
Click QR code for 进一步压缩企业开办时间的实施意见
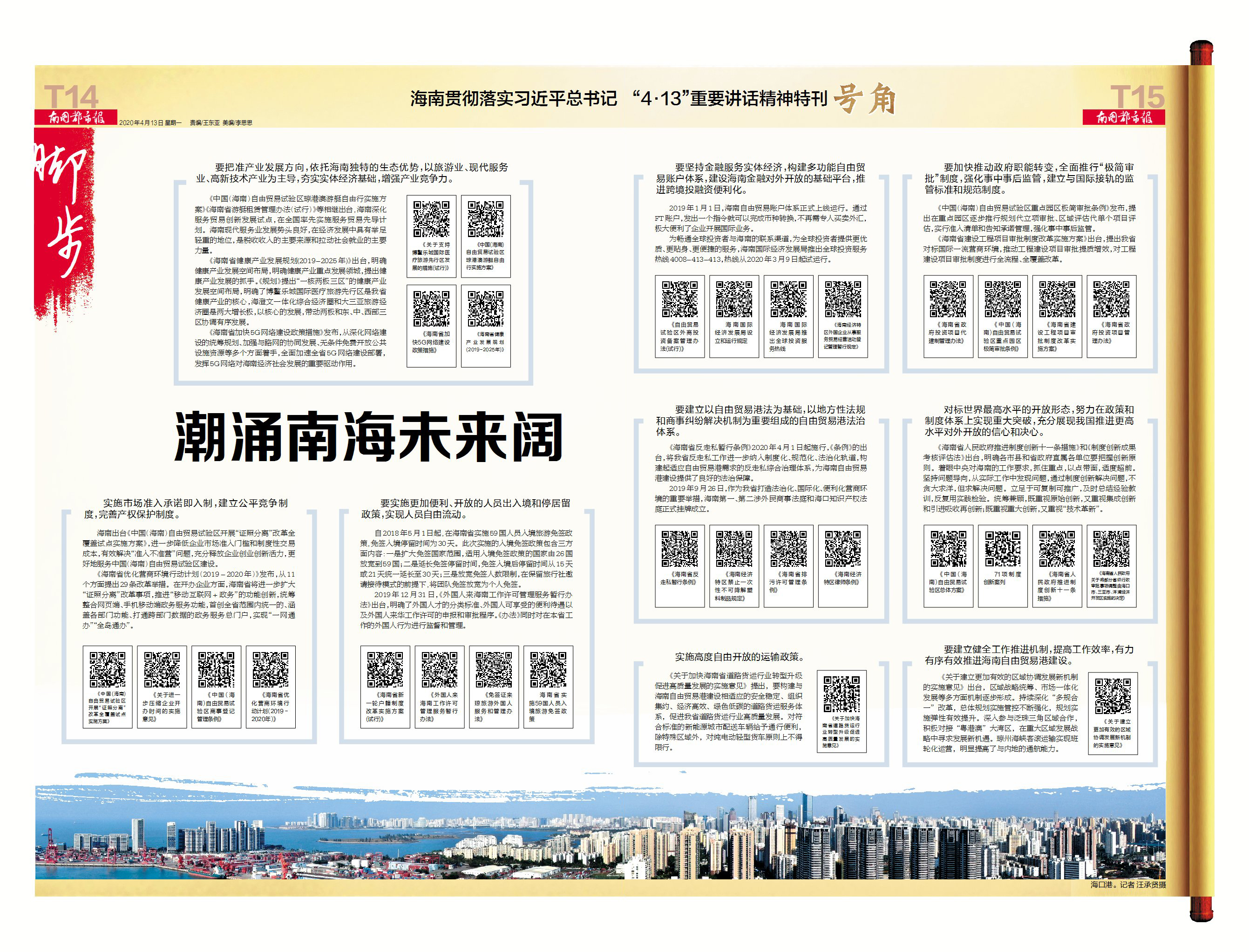[162, 669]
